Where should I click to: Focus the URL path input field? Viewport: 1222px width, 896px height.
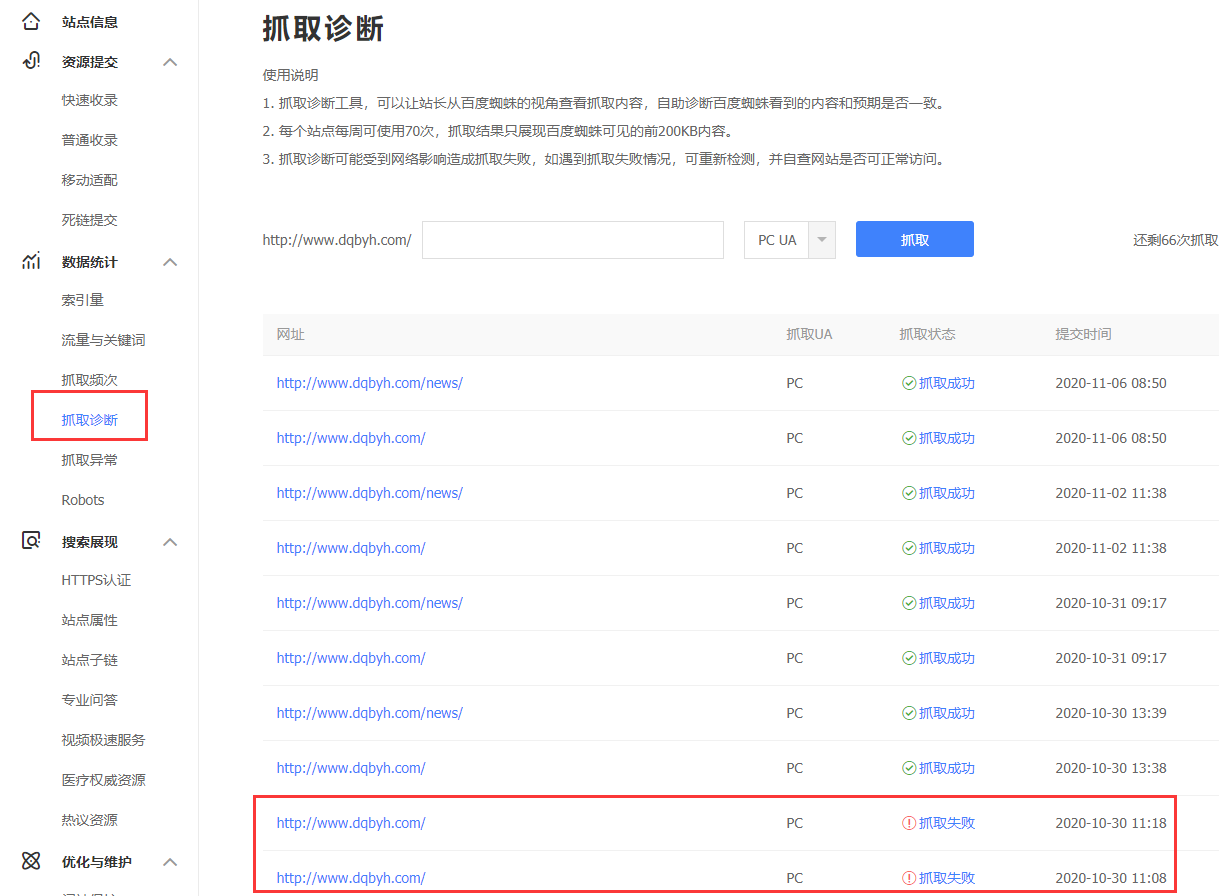click(573, 240)
